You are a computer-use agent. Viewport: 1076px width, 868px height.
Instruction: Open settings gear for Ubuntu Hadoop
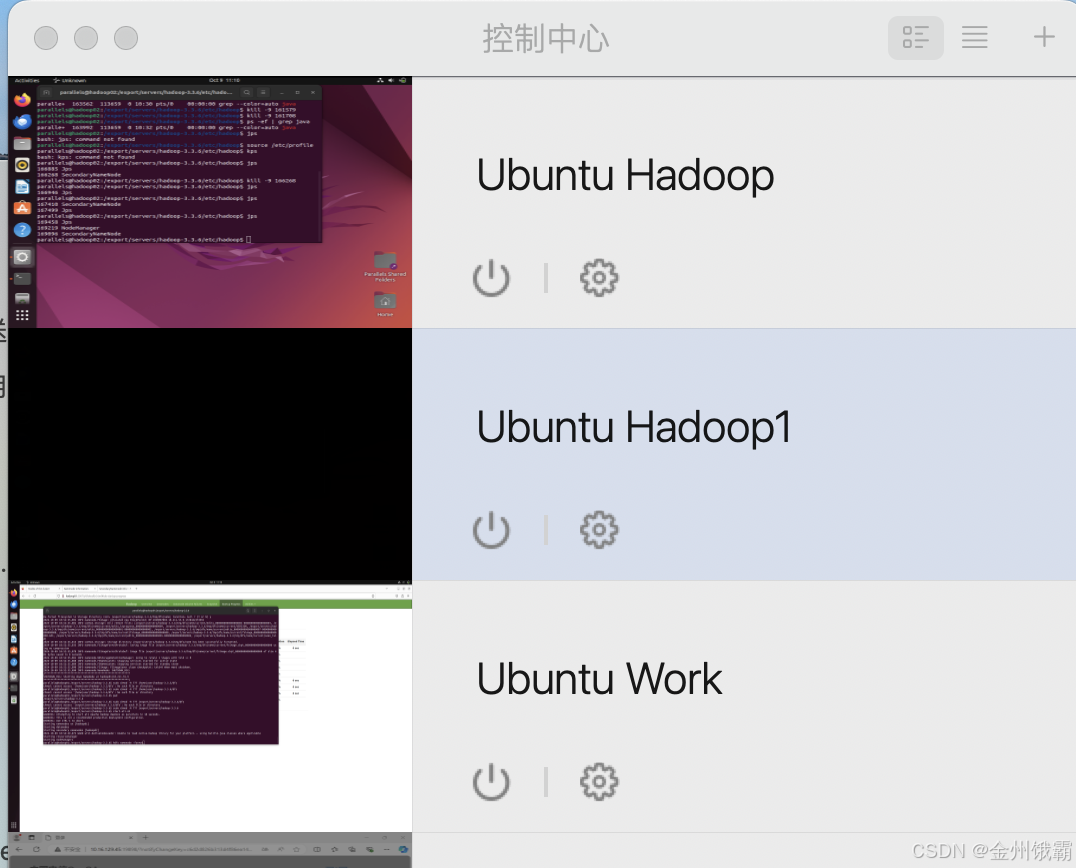[x=599, y=278]
